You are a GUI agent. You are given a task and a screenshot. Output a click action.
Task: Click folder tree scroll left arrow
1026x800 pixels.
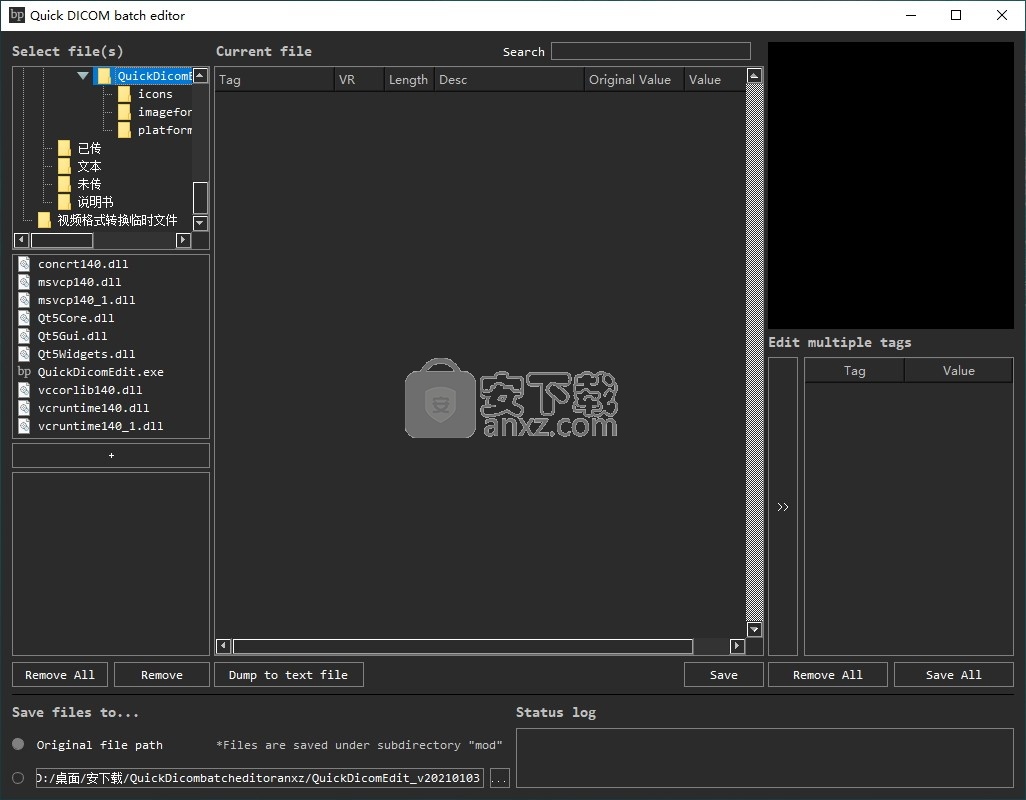coord(21,240)
